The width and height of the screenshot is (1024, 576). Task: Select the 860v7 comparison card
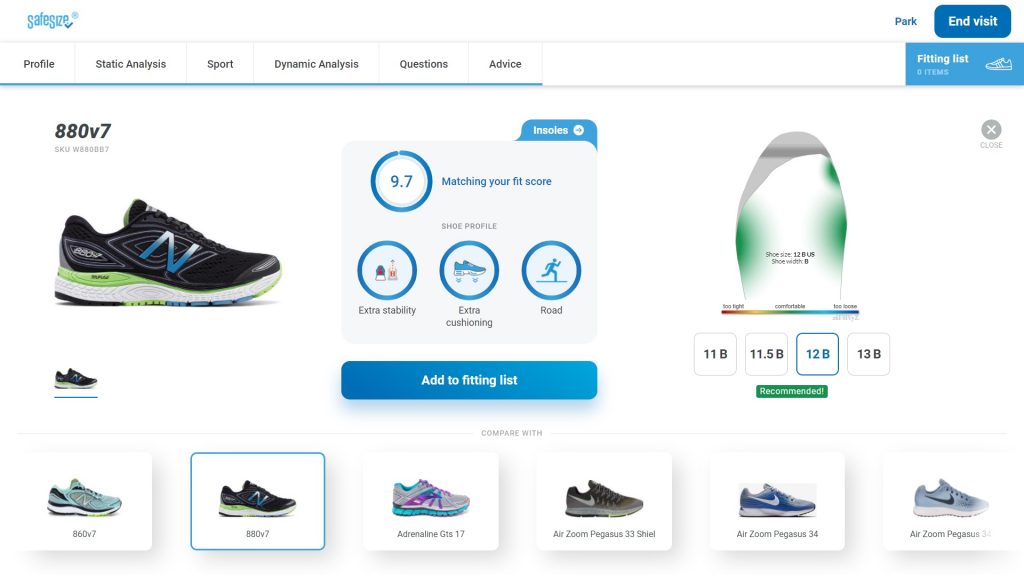84,501
